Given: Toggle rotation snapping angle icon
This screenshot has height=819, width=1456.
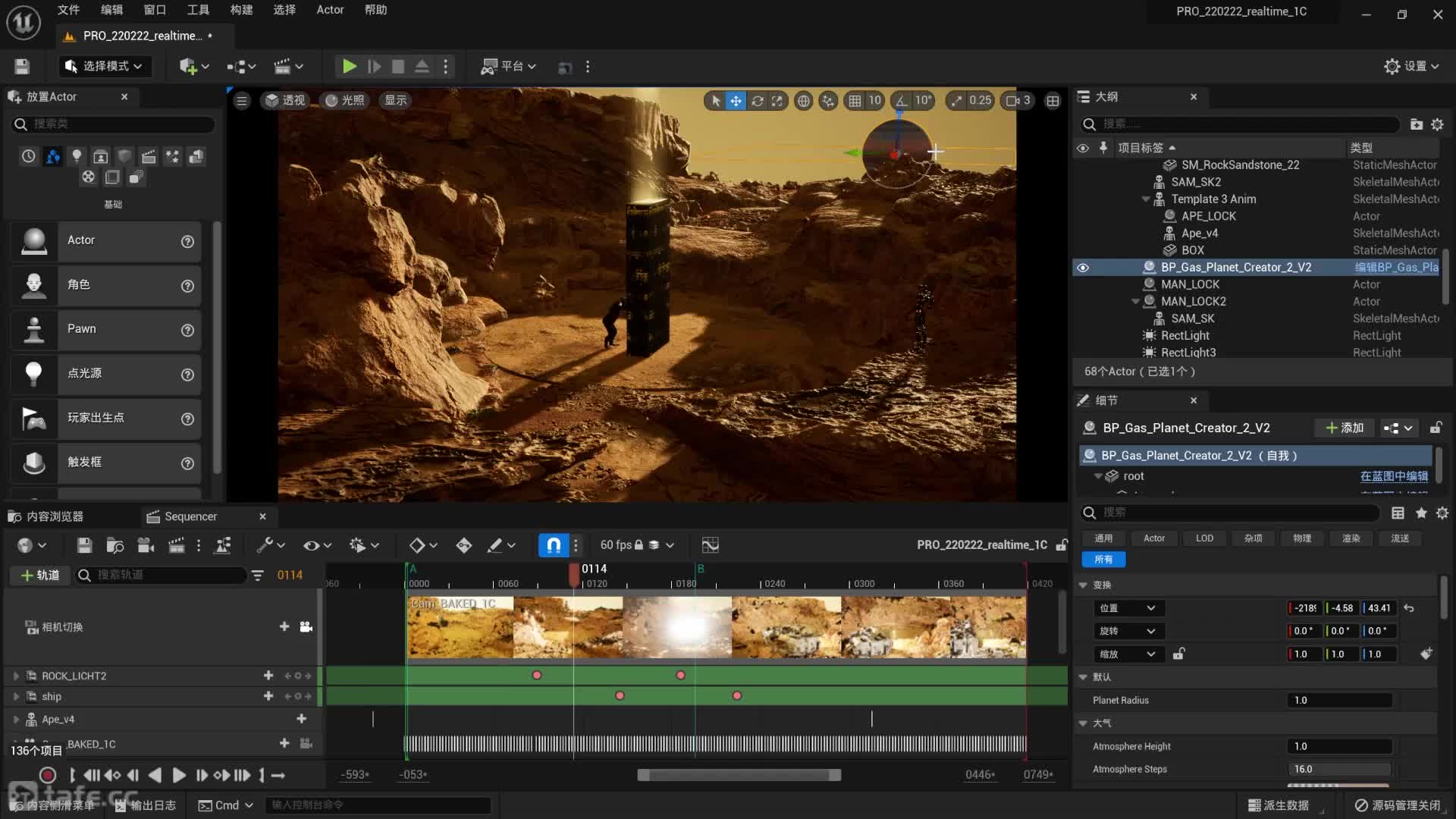Looking at the screenshot, I should (901, 100).
